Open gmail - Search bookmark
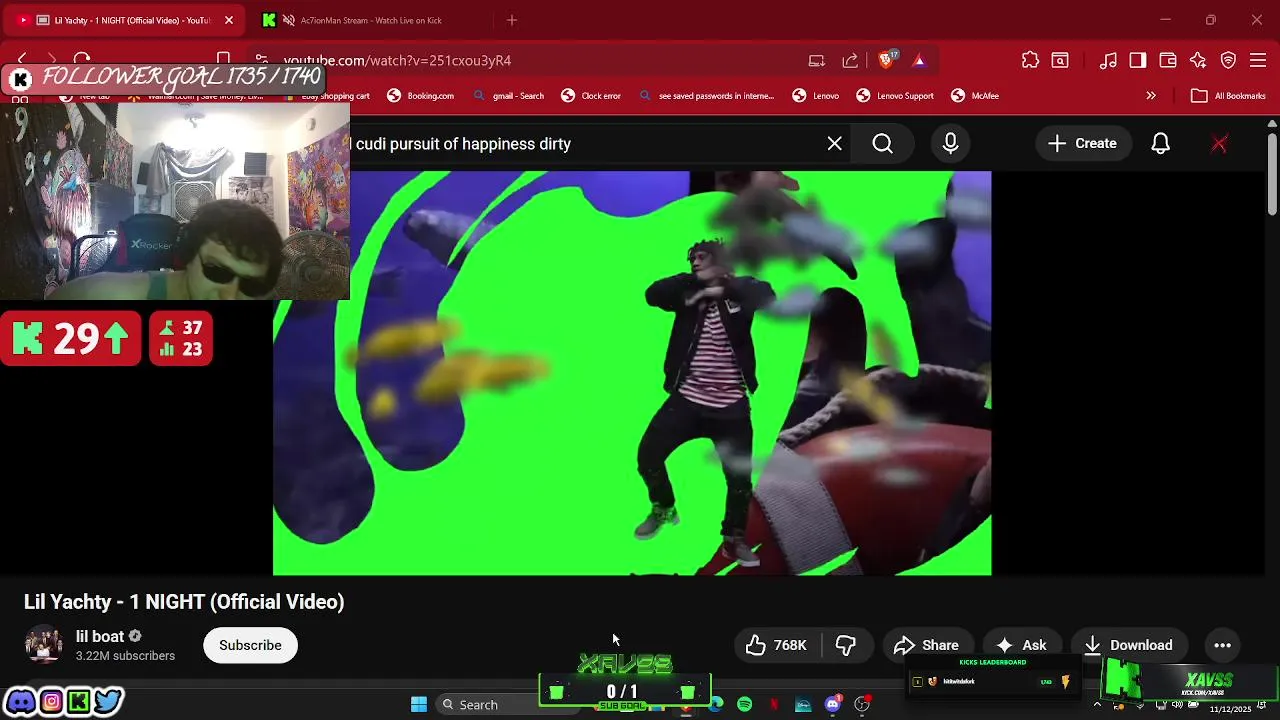 click(x=508, y=96)
